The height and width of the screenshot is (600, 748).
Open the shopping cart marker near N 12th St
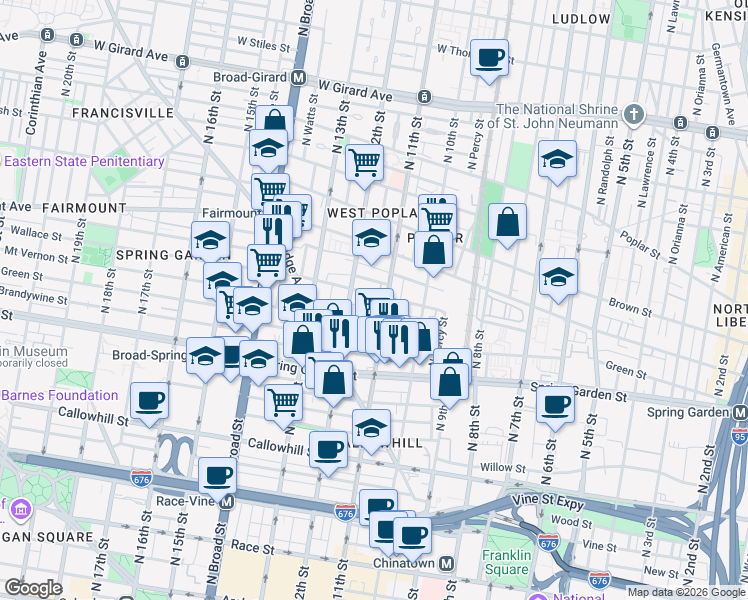(364, 166)
